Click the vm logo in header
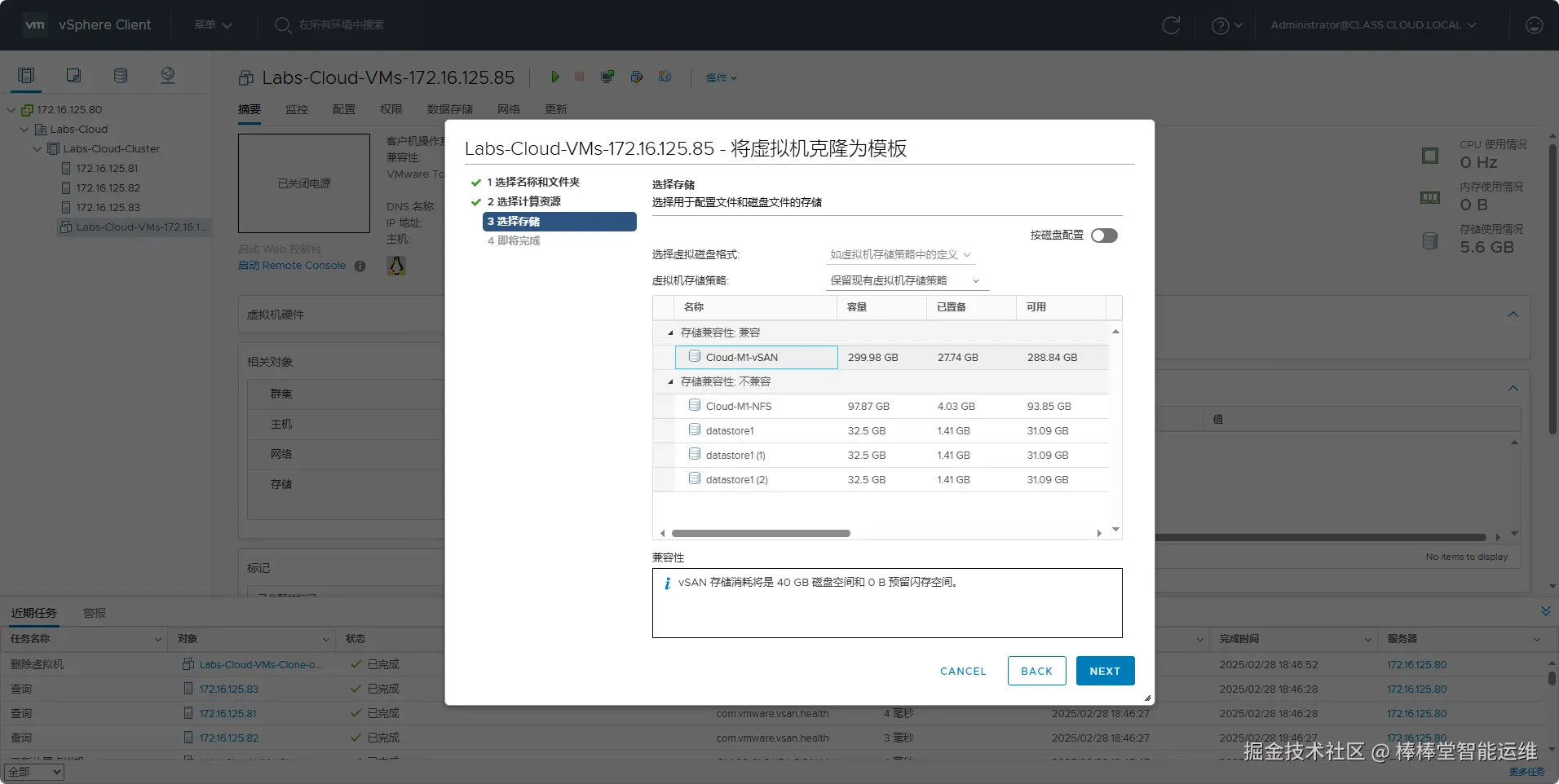This screenshot has height=784, width=1559. tap(35, 24)
